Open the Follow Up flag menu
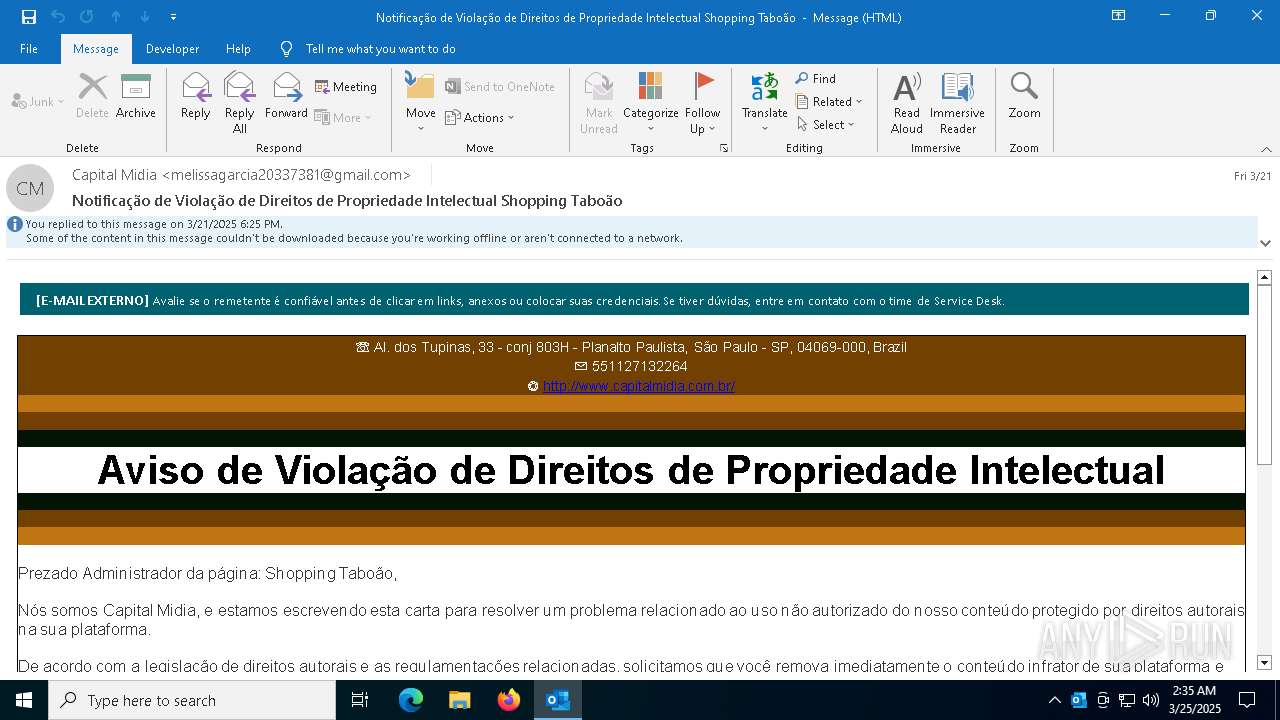 [703, 103]
